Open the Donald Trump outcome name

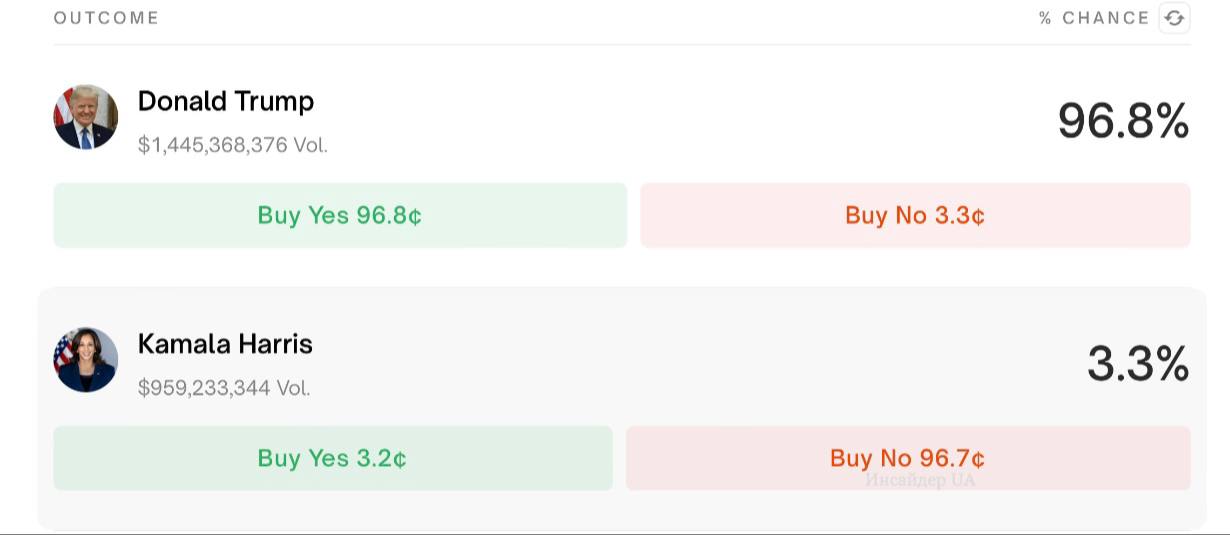pos(226,101)
